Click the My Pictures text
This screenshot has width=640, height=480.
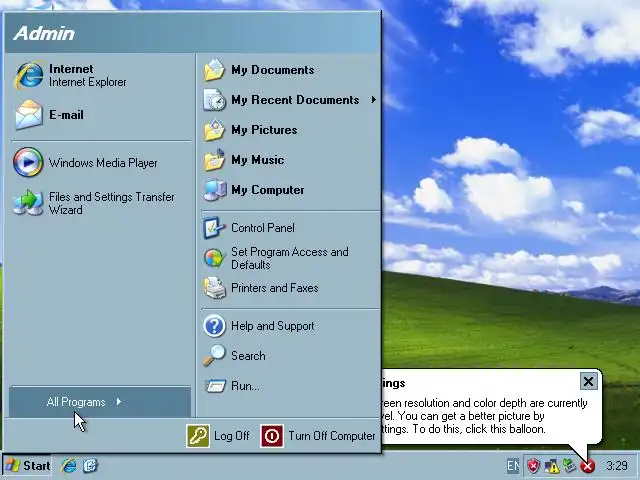[x=264, y=130]
